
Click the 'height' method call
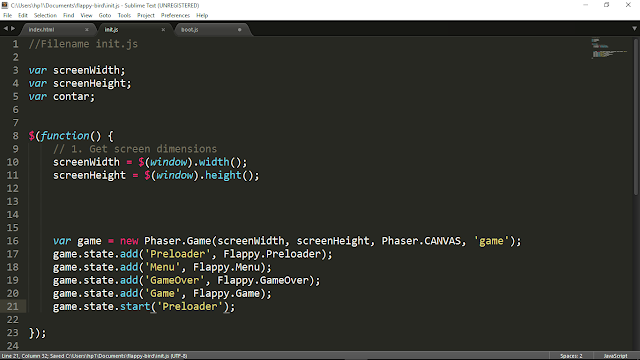point(223,175)
